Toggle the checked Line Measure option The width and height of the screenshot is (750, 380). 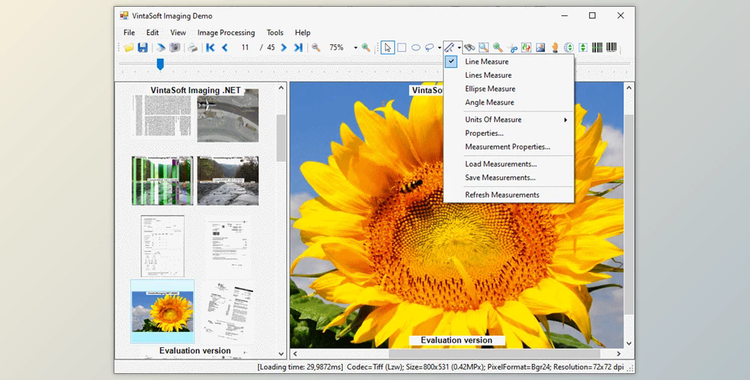pyautogui.click(x=509, y=61)
